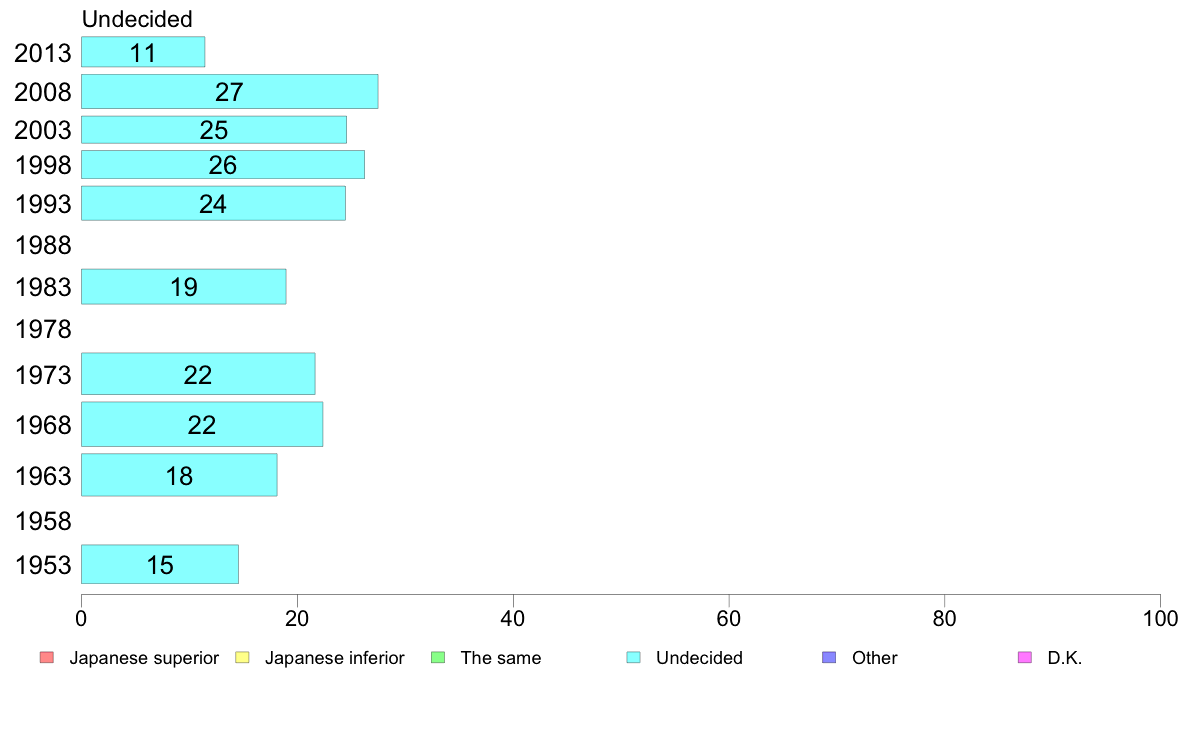Select the 1998 bar showing 26
The image size is (1188, 736).
pyautogui.click(x=223, y=164)
